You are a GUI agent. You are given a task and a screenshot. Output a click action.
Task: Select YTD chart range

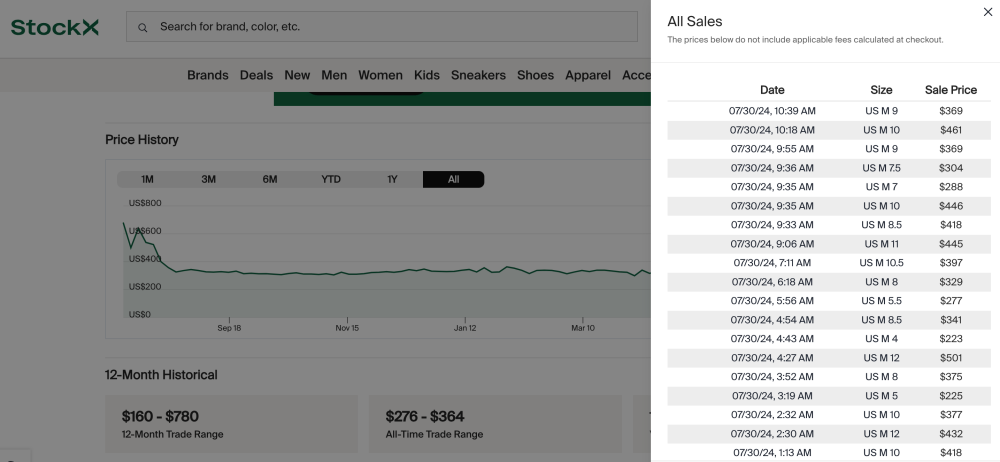click(x=331, y=179)
